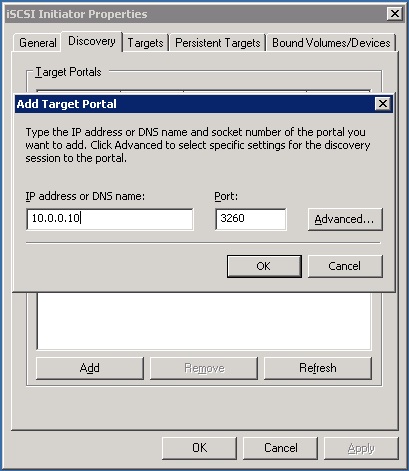Click the Add button under Target Portals
409x471 pixels.
tap(90, 368)
